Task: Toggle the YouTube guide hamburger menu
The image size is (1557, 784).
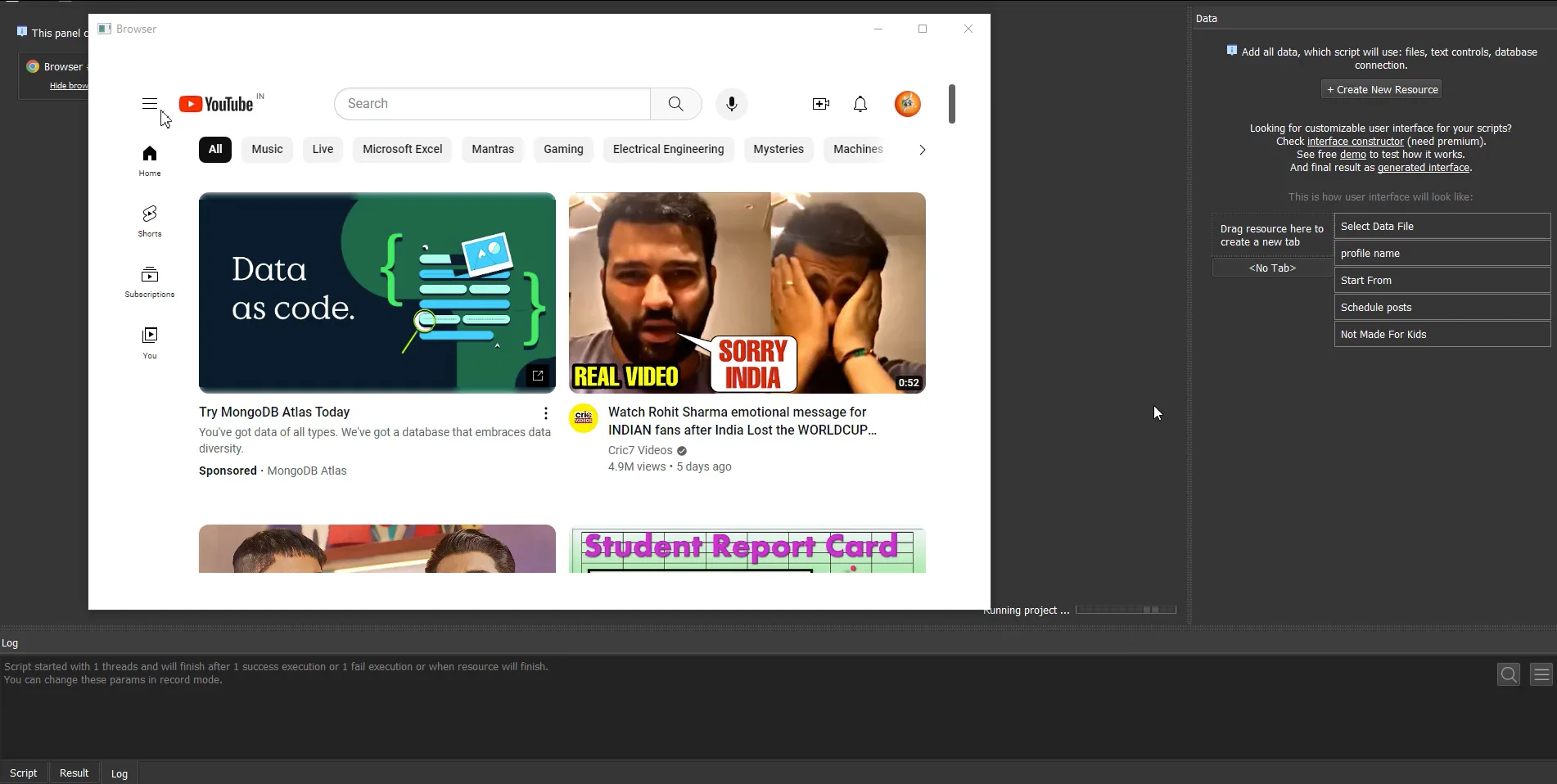Action: click(149, 104)
